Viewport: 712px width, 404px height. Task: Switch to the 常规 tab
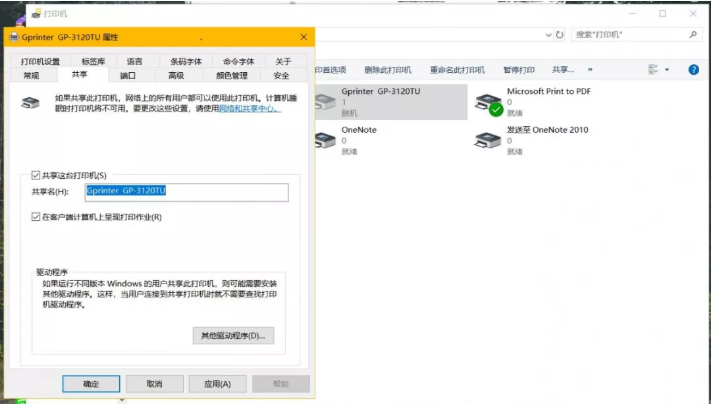31,75
